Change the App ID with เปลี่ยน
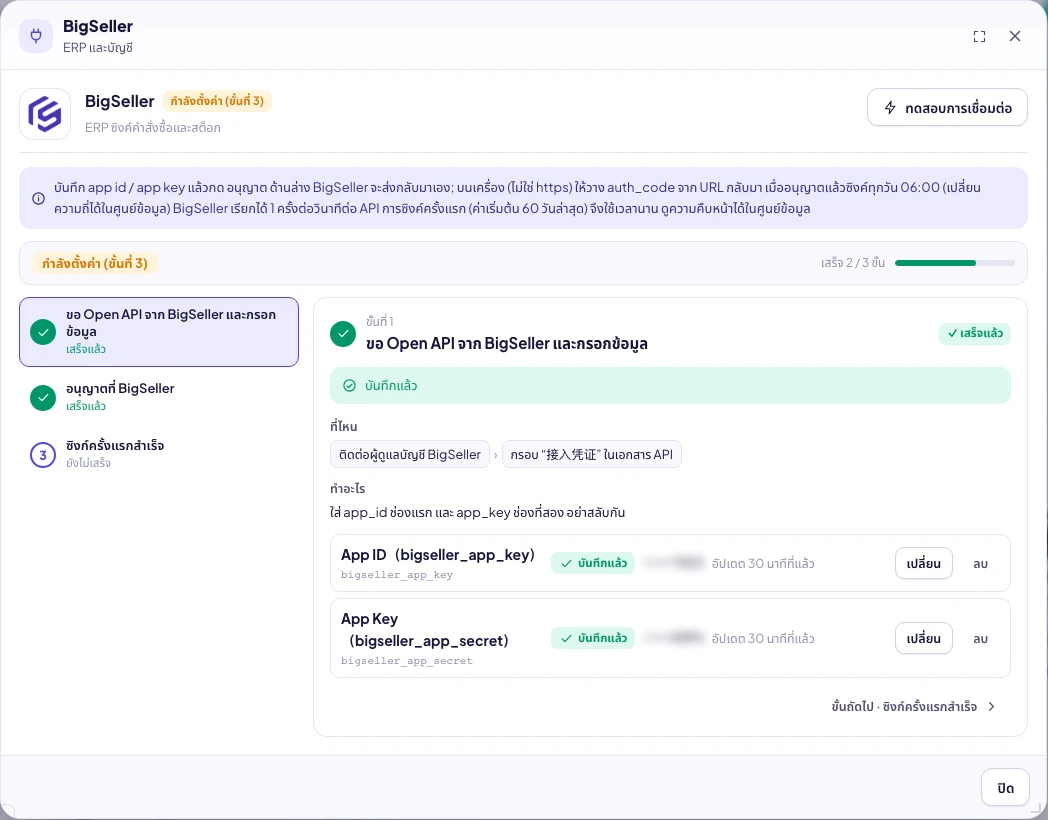The height and width of the screenshot is (820, 1048). pyautogui.click(x=924, y=563)
